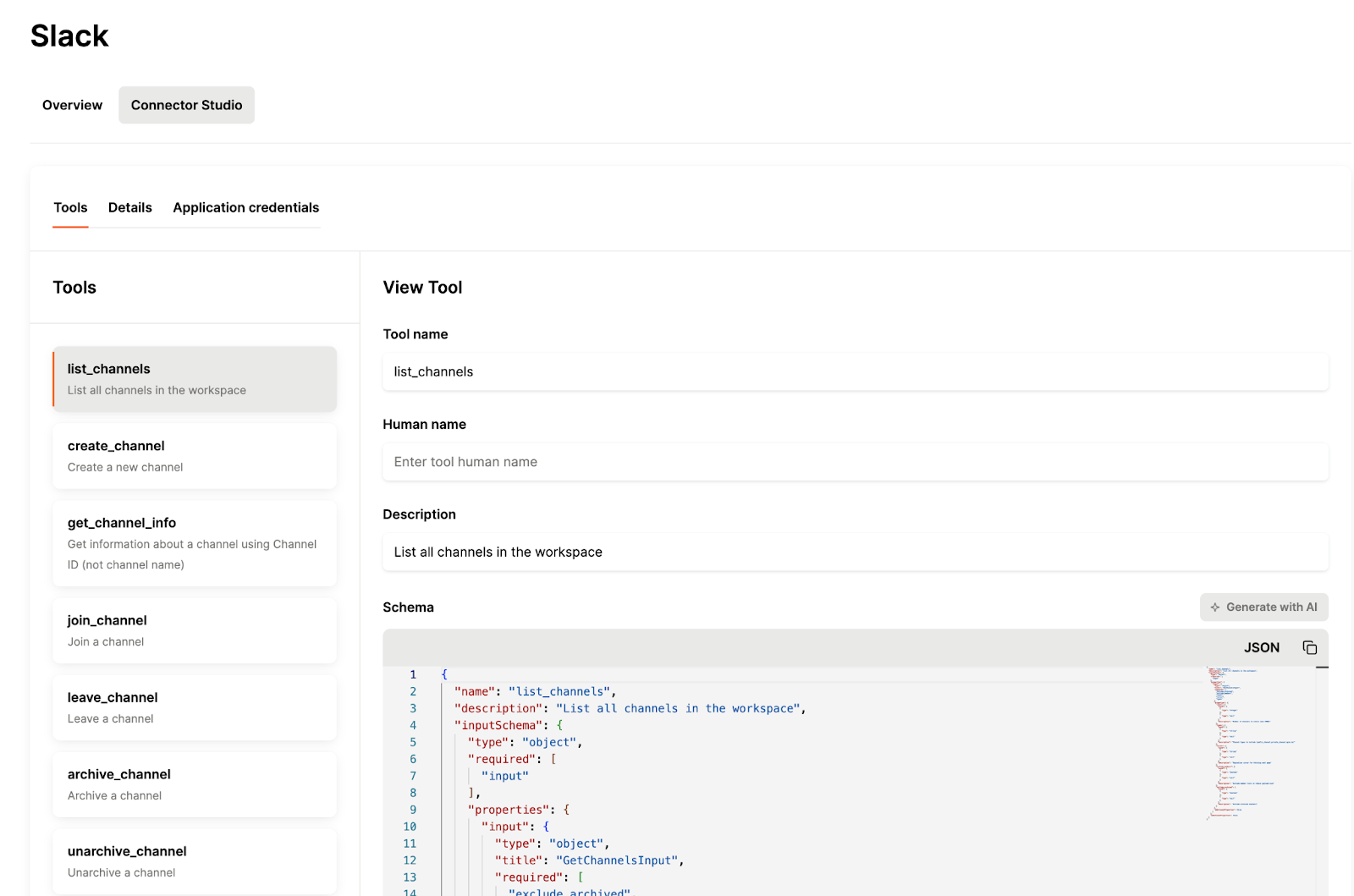
Task: Switch to the Overview tab
Action: (x=72, y=105)
